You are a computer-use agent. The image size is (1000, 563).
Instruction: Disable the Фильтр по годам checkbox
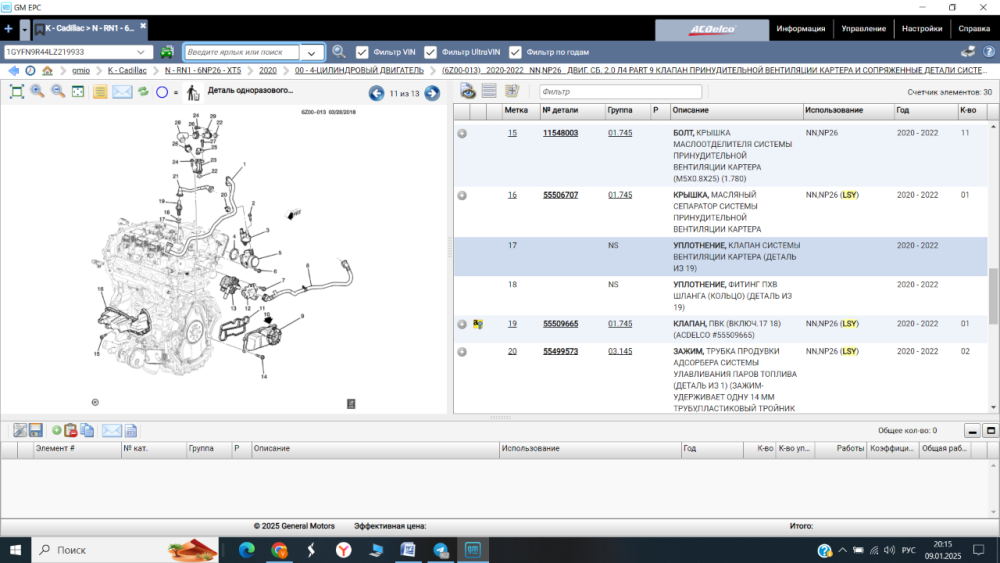[516, 52]
